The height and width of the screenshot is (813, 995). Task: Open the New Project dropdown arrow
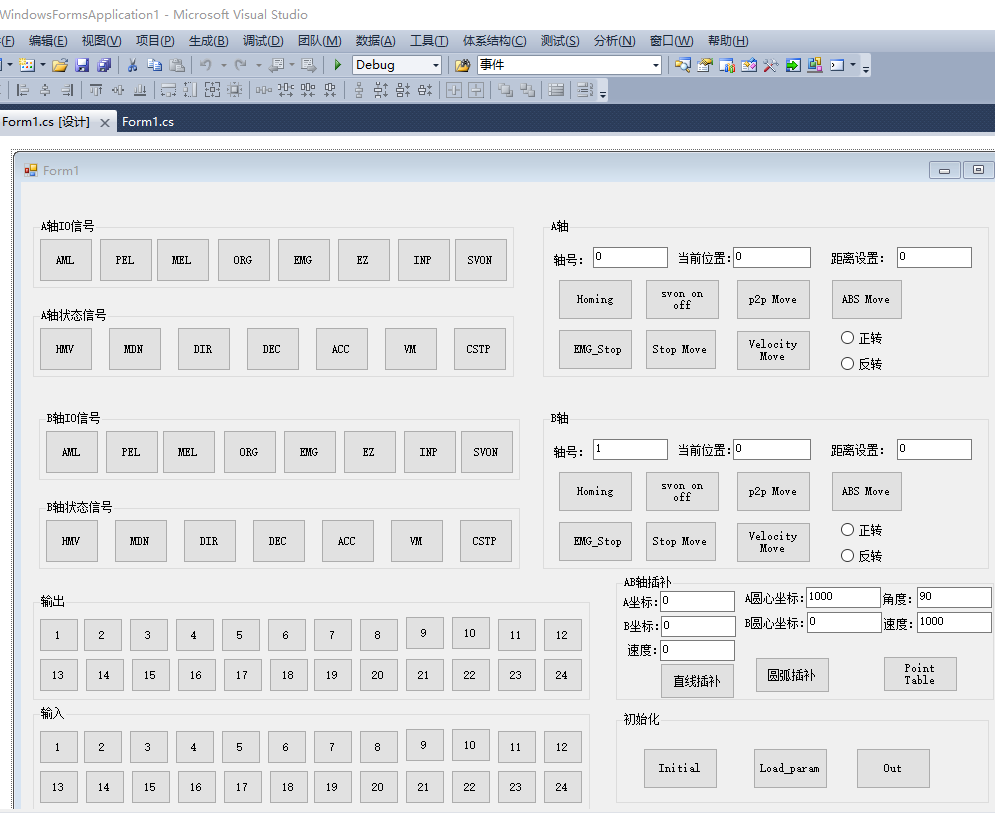(10, 65)
